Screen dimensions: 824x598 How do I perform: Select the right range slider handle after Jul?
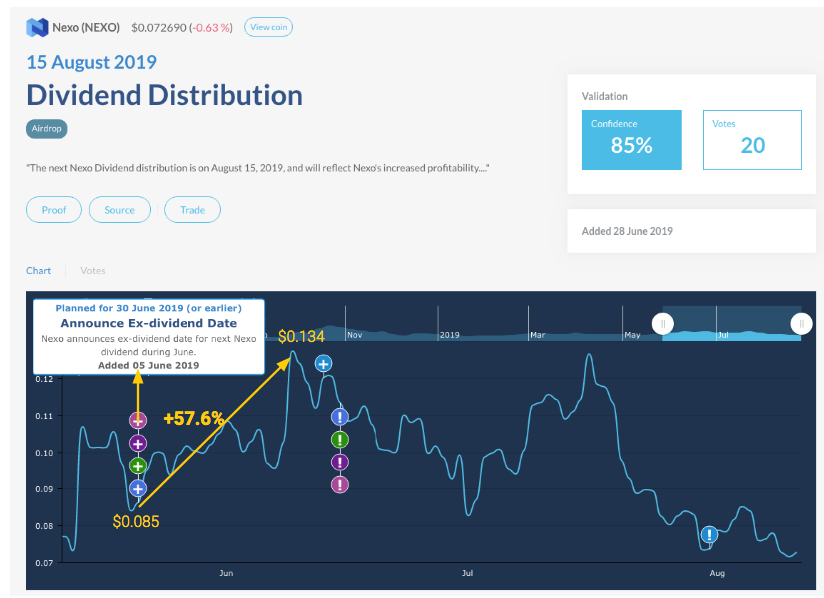801,324
